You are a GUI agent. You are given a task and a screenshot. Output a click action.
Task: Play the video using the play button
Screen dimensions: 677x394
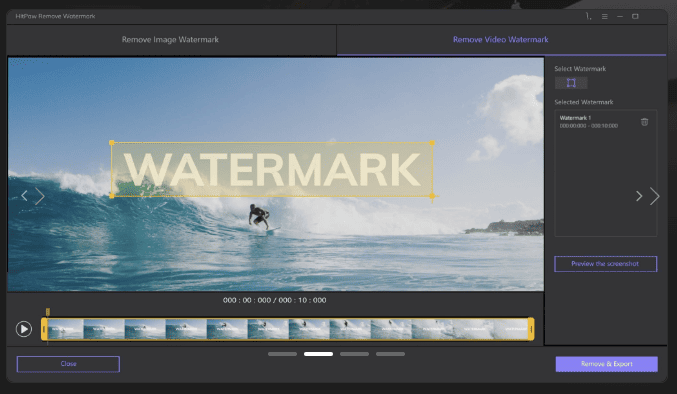[24, 329]
